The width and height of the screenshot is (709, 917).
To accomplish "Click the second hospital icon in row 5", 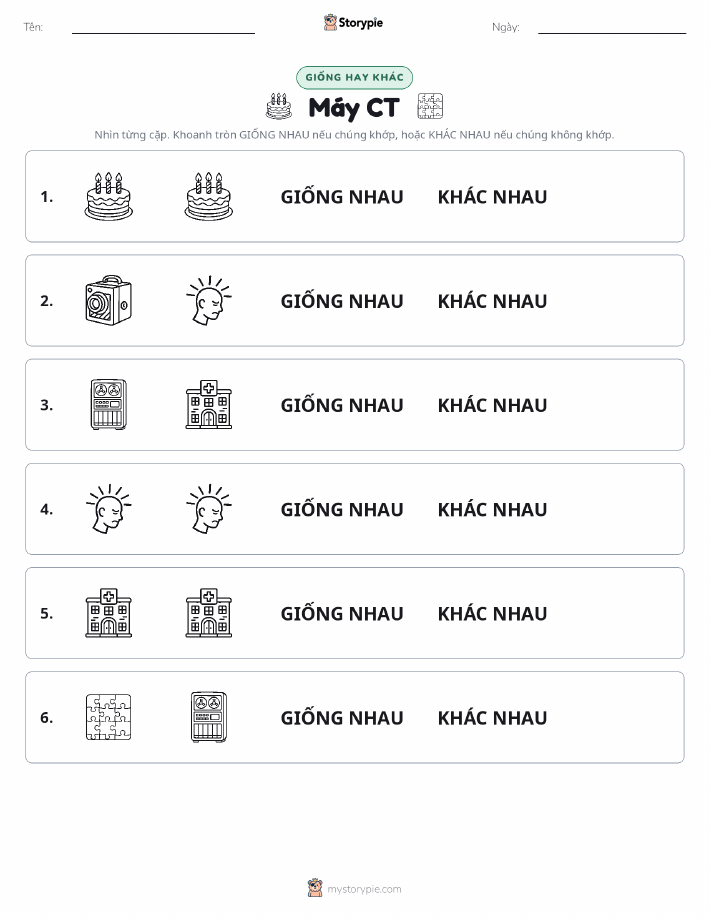I will tap(209, 613).
